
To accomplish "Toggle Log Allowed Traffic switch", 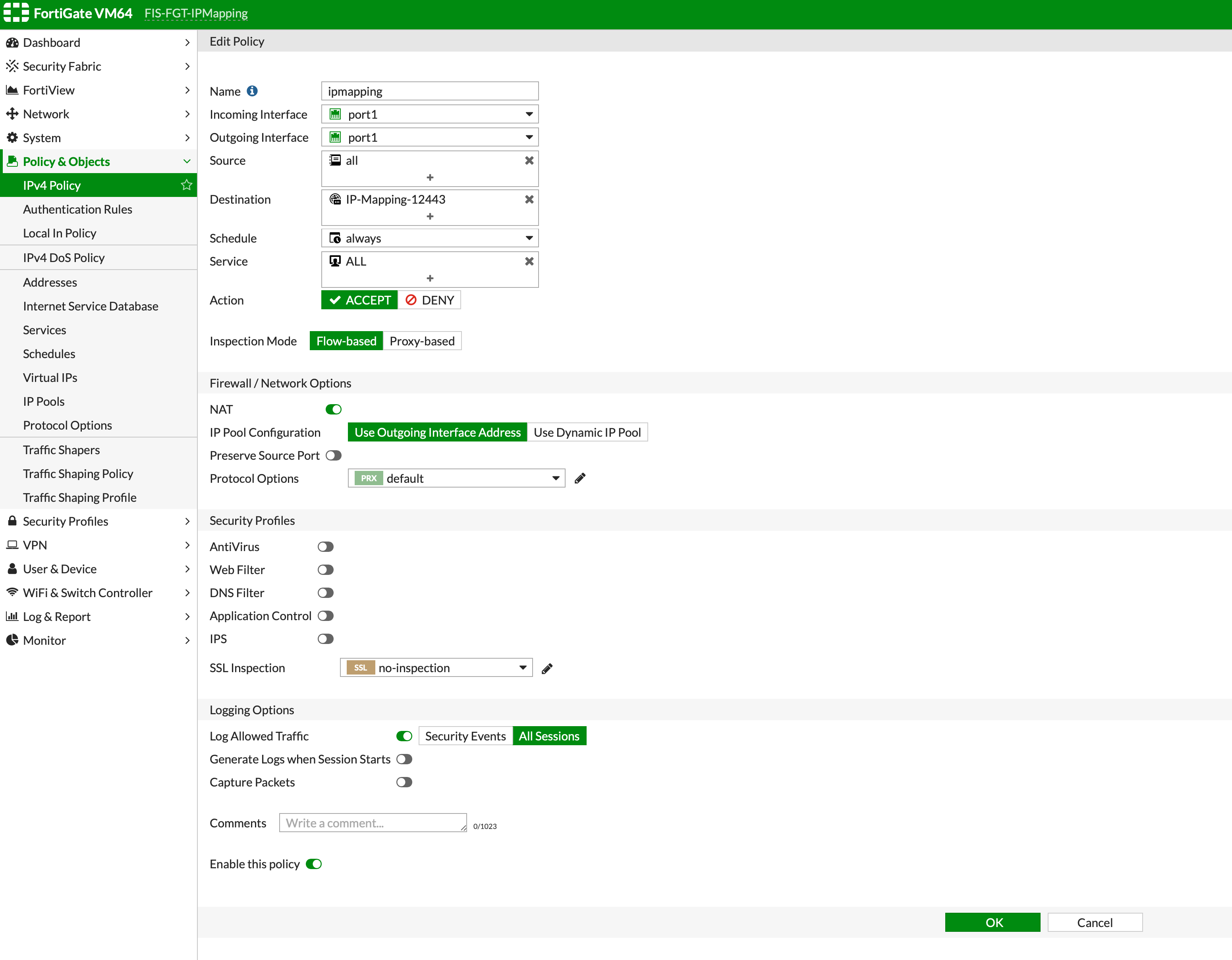I will 404,736.
